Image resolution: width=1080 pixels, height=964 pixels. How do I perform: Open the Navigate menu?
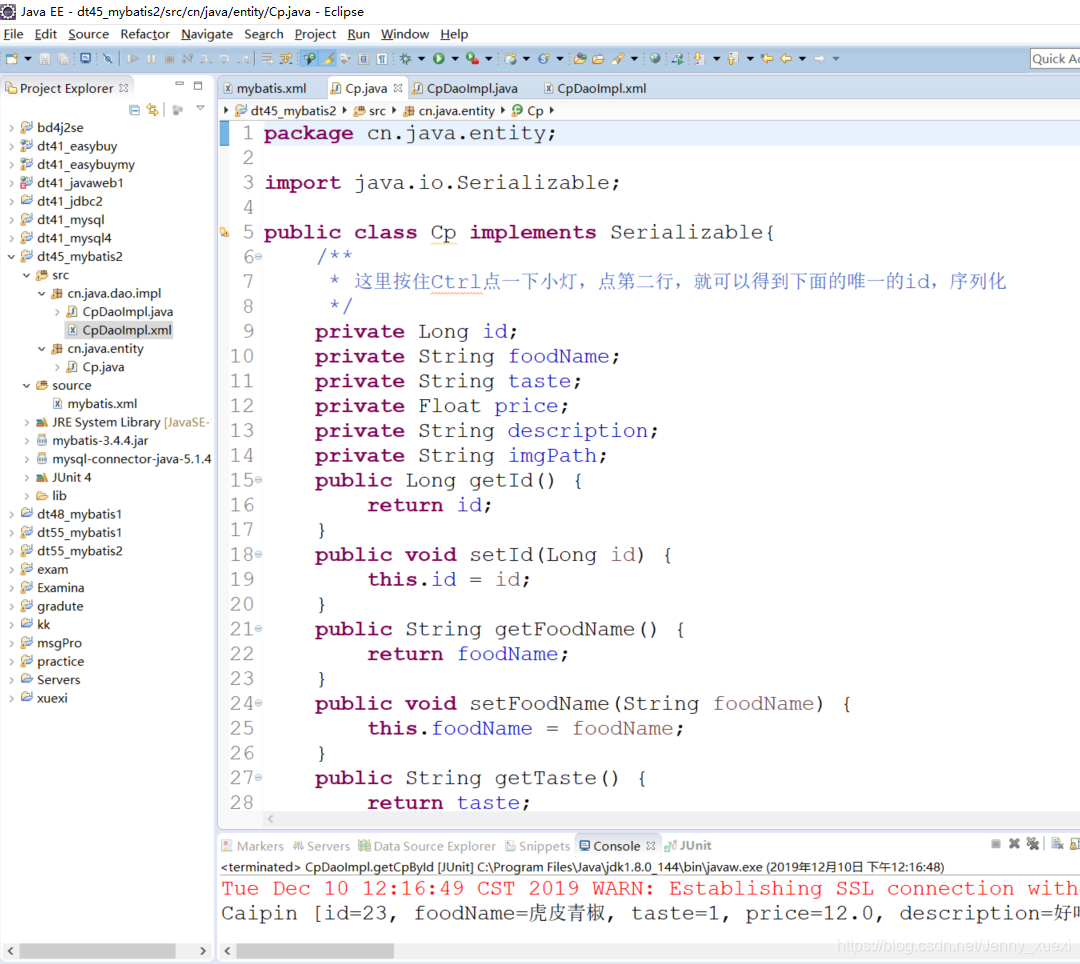pos(207,34)
